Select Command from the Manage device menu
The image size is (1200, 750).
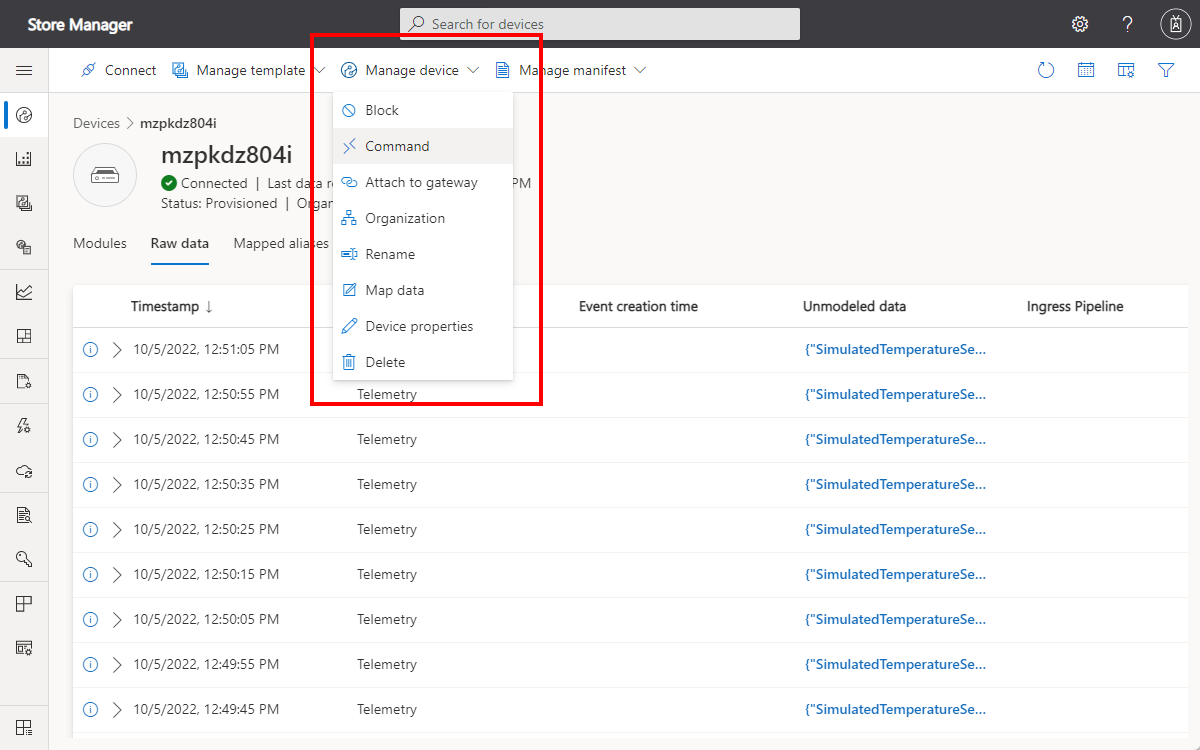click(x=397, y=146)
